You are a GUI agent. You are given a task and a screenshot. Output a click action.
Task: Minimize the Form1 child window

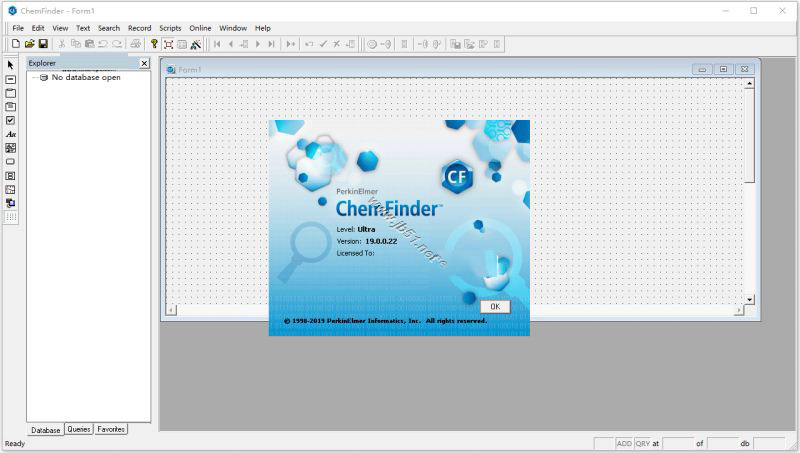(x=702, y=69)
